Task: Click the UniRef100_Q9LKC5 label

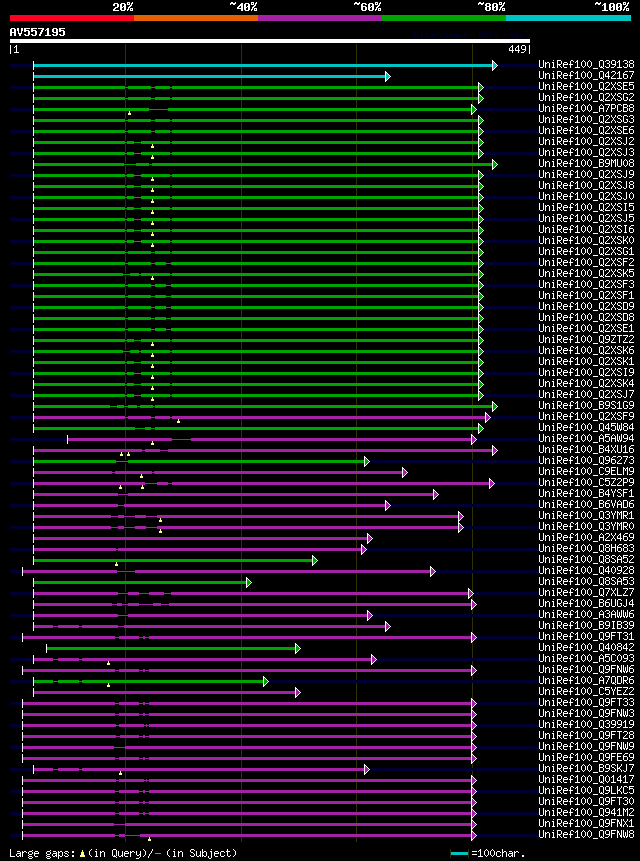Action: pyautogui.click(x=586, y=790)
